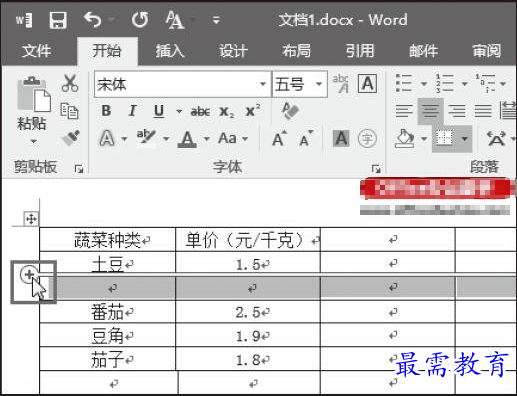Click Asian layout text direction icon
Screen dimensions: 517x396
tap(496, 138)
